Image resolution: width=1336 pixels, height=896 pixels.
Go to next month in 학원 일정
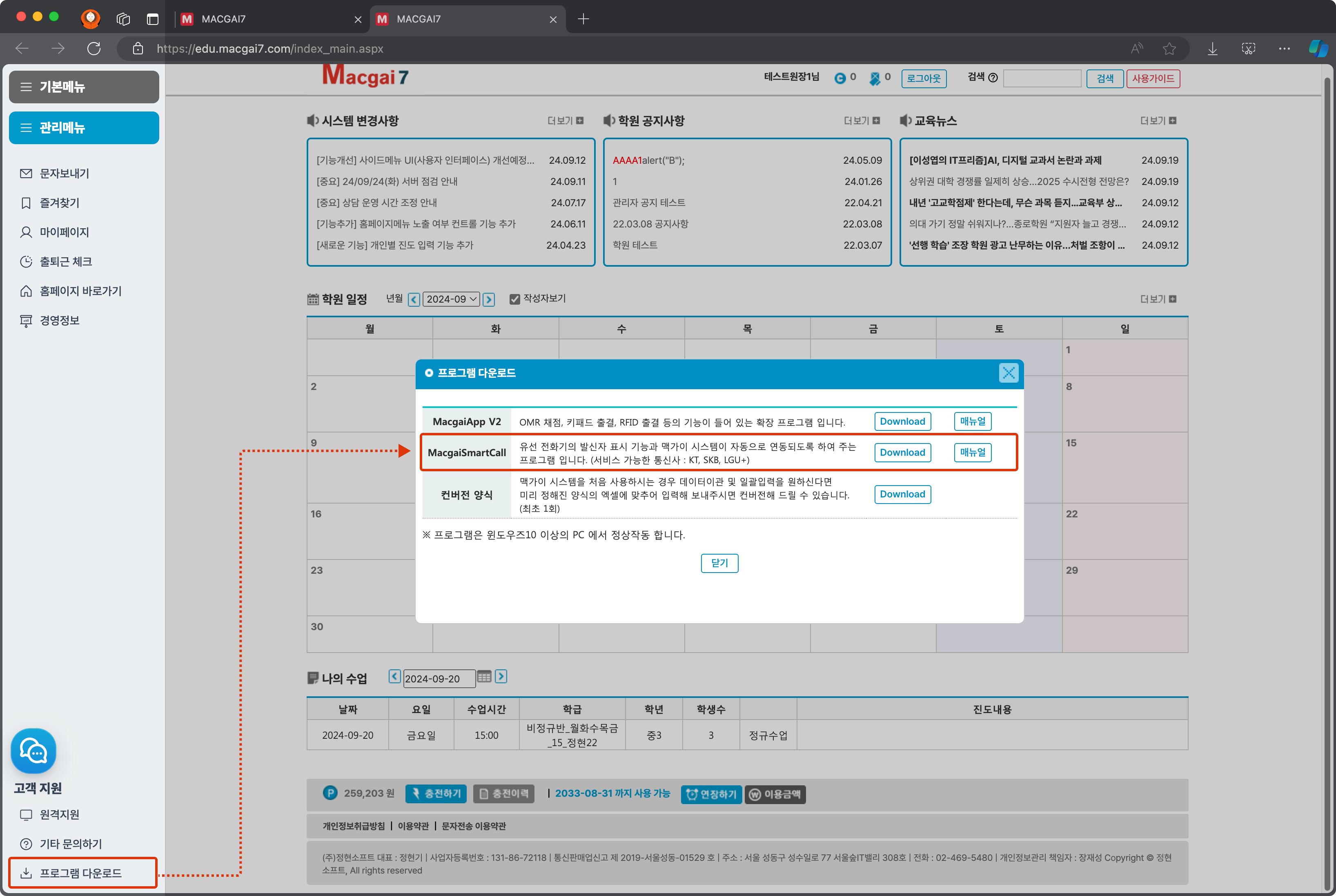point(489,299)
